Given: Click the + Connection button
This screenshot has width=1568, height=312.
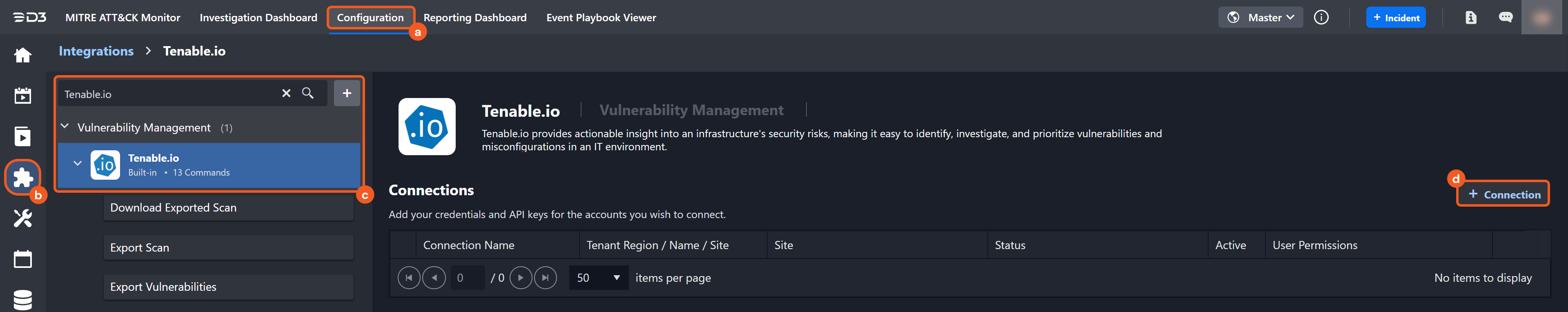Looking at the screenshot, I should [x=1503, y=195].
